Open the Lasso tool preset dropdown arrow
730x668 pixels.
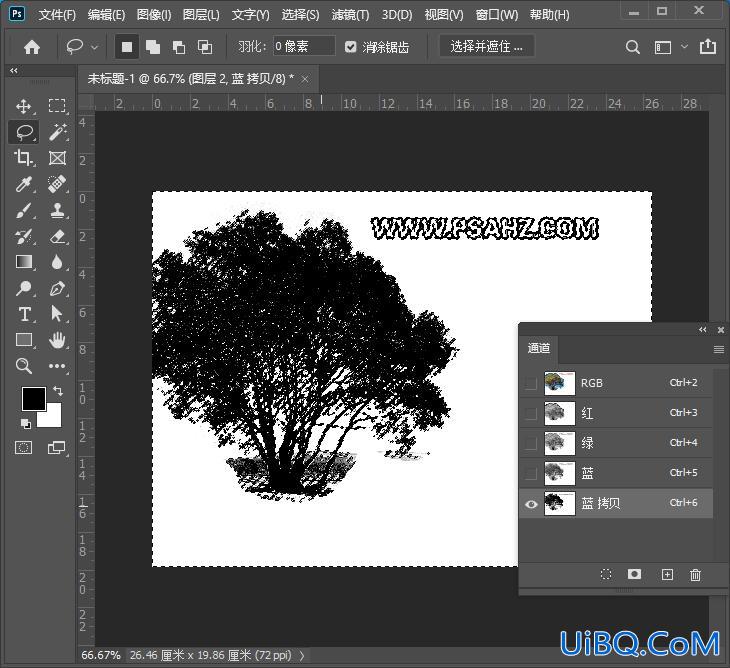[x=95, y=47]
